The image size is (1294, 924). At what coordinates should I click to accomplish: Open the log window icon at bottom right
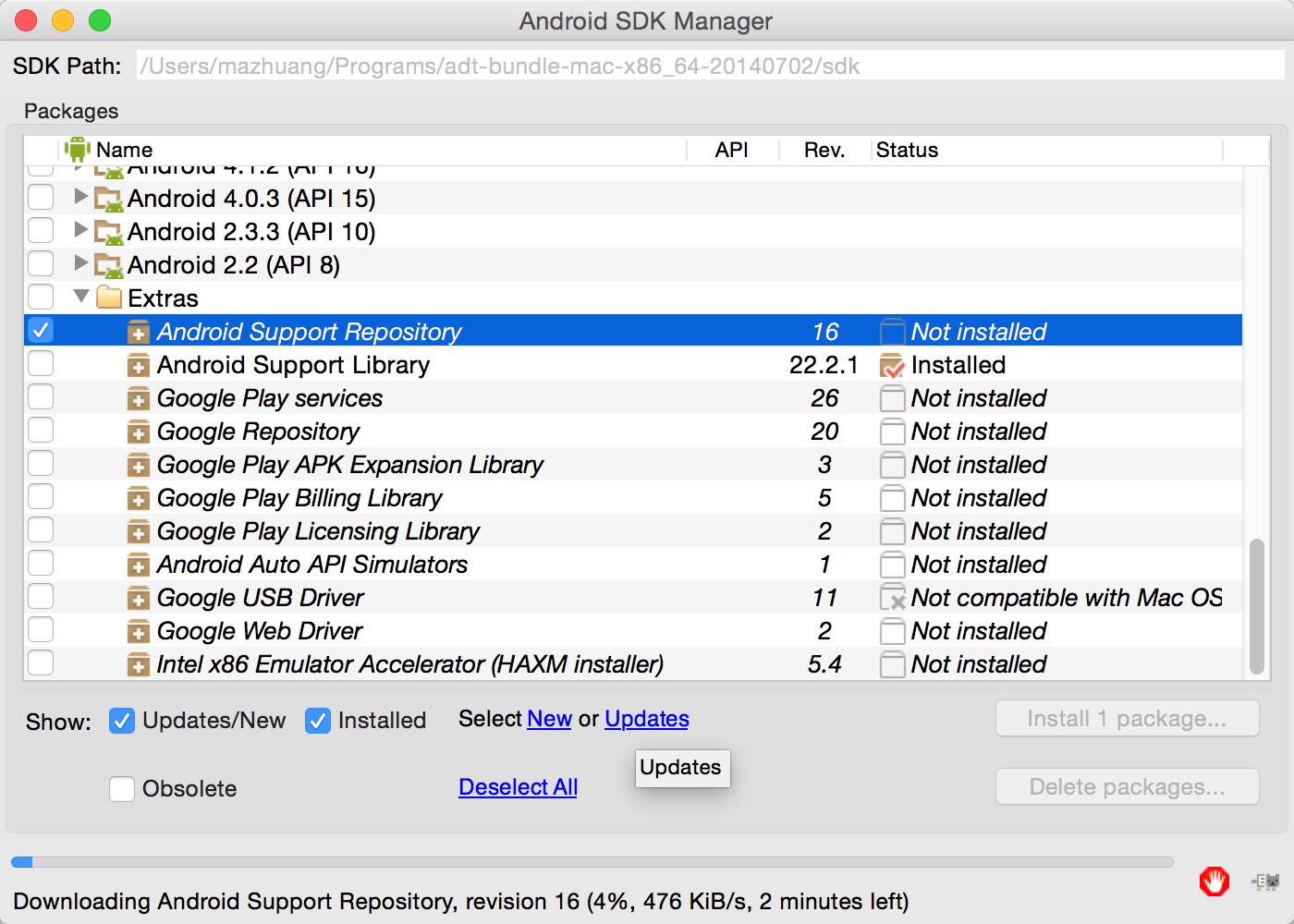(x=1265, y=881)
